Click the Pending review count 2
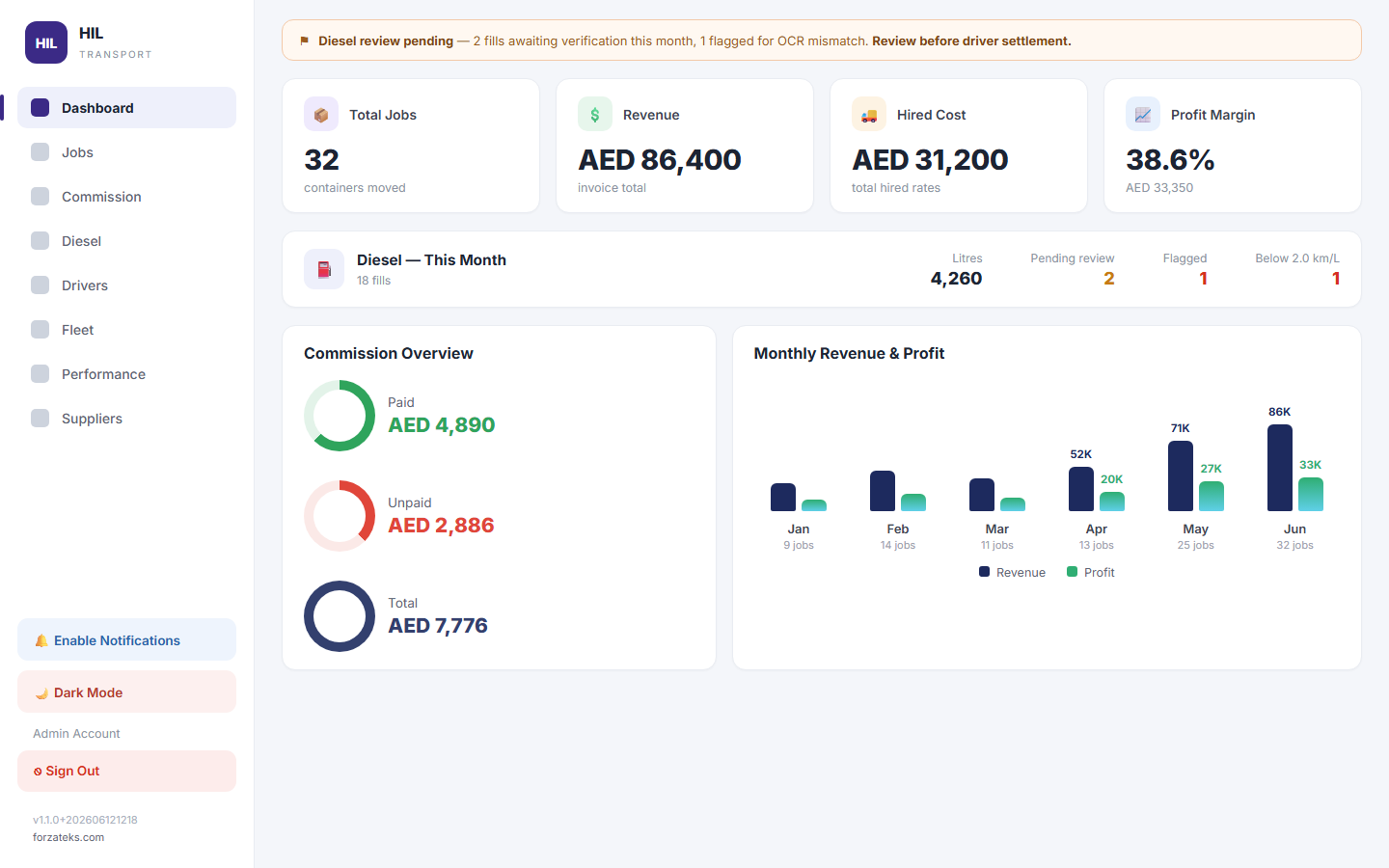Image resolution: width=1389 pixels, height=868 pixels. [1109, 279]
